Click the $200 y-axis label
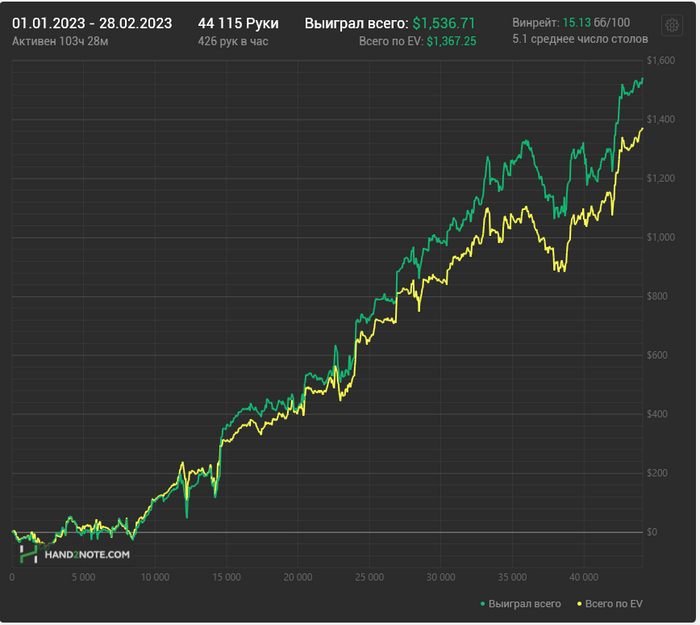The image size is (700, 625). [x=657, y=473]
